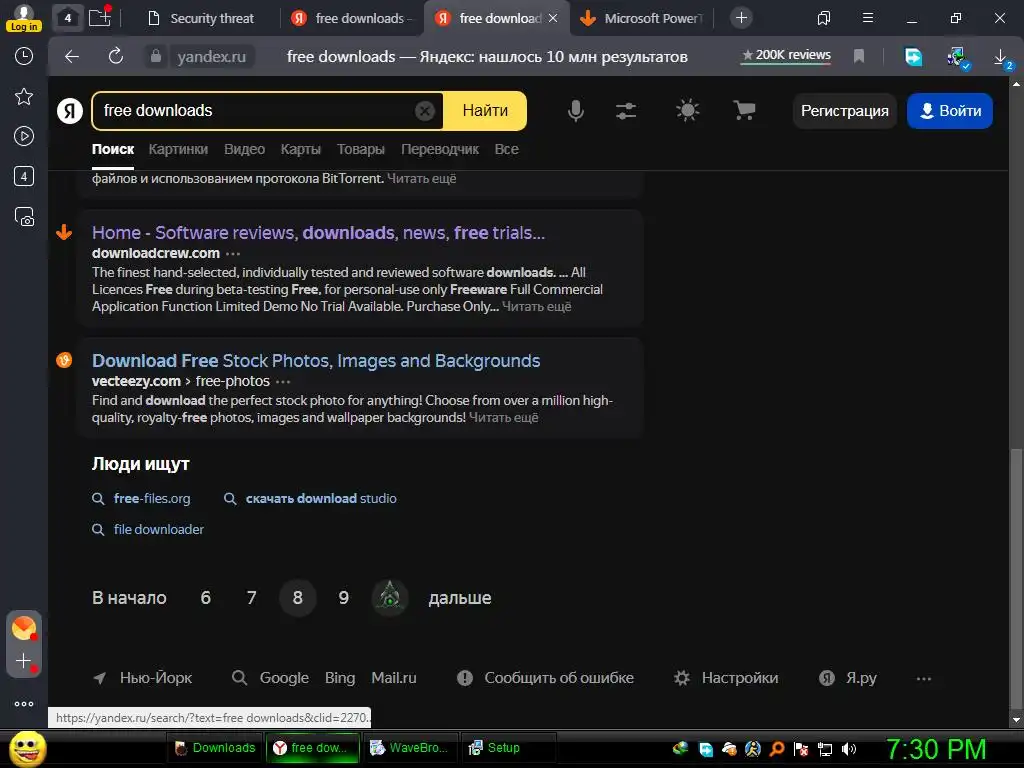Clear the search query with X
This screenshot has height=768, width=1024.
(x=424, y=111)
